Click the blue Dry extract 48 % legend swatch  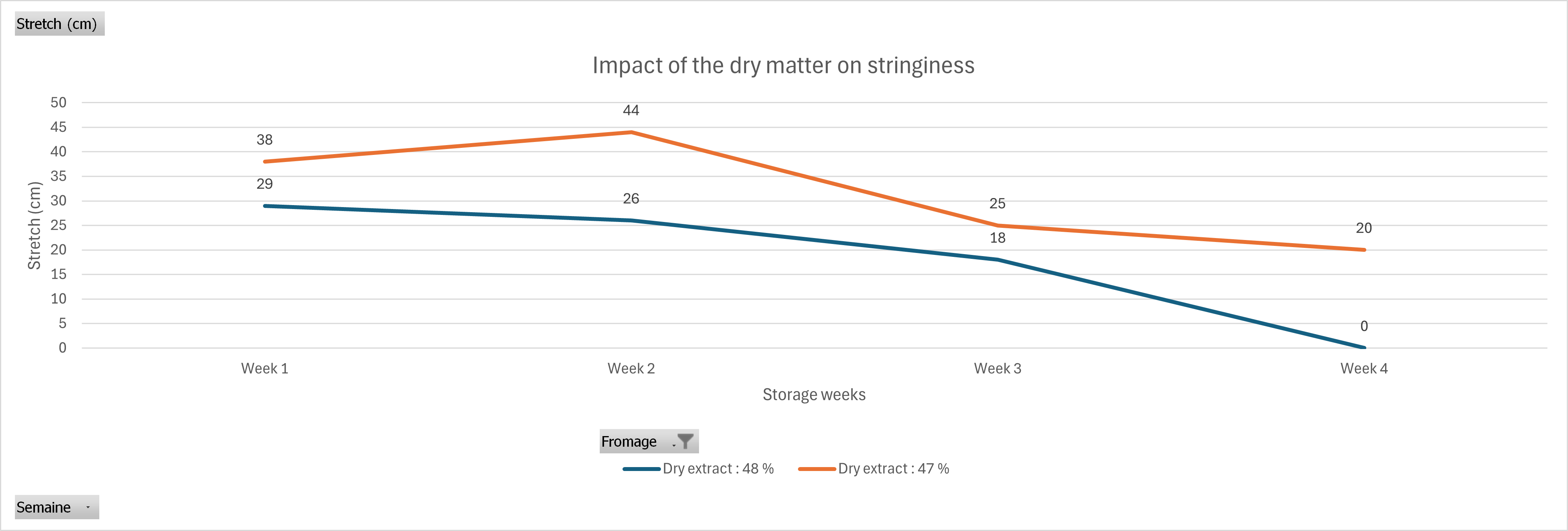641,469
